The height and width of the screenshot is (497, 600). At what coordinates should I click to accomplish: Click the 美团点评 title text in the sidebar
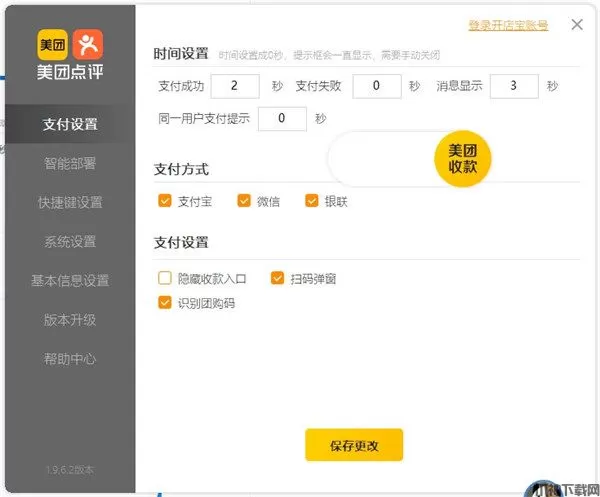70,72
